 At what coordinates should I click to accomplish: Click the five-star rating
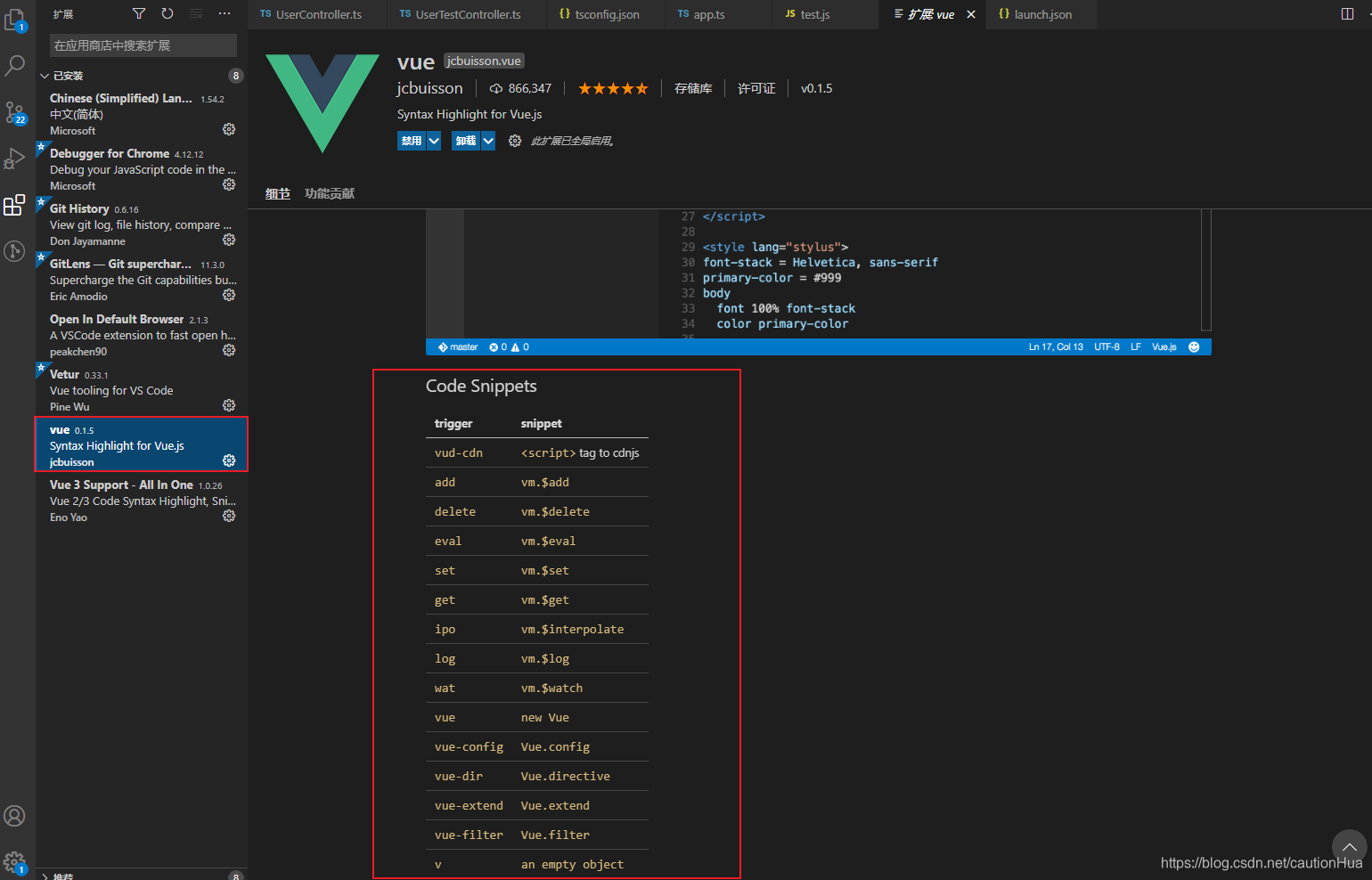click(x=613, y=88)
